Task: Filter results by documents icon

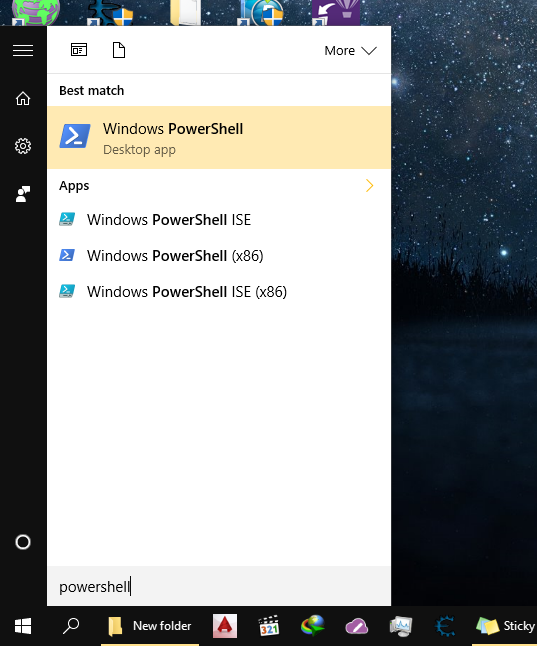Action: (119, 50)
